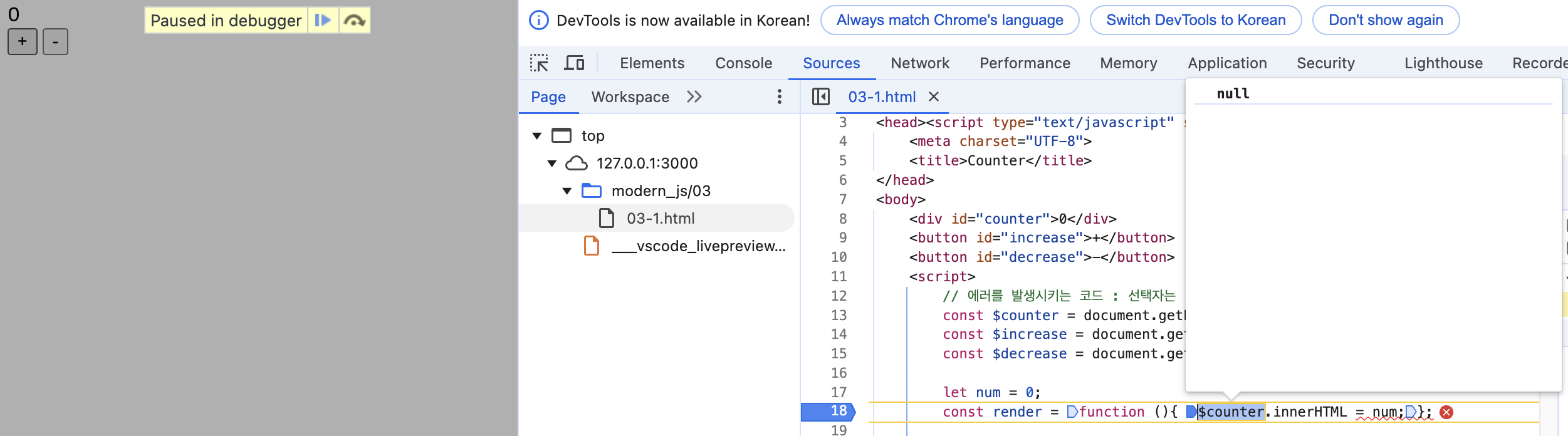Click inline breakpoint marker before closing brace
The image size is (1568, 436).
click(1411, 412)
